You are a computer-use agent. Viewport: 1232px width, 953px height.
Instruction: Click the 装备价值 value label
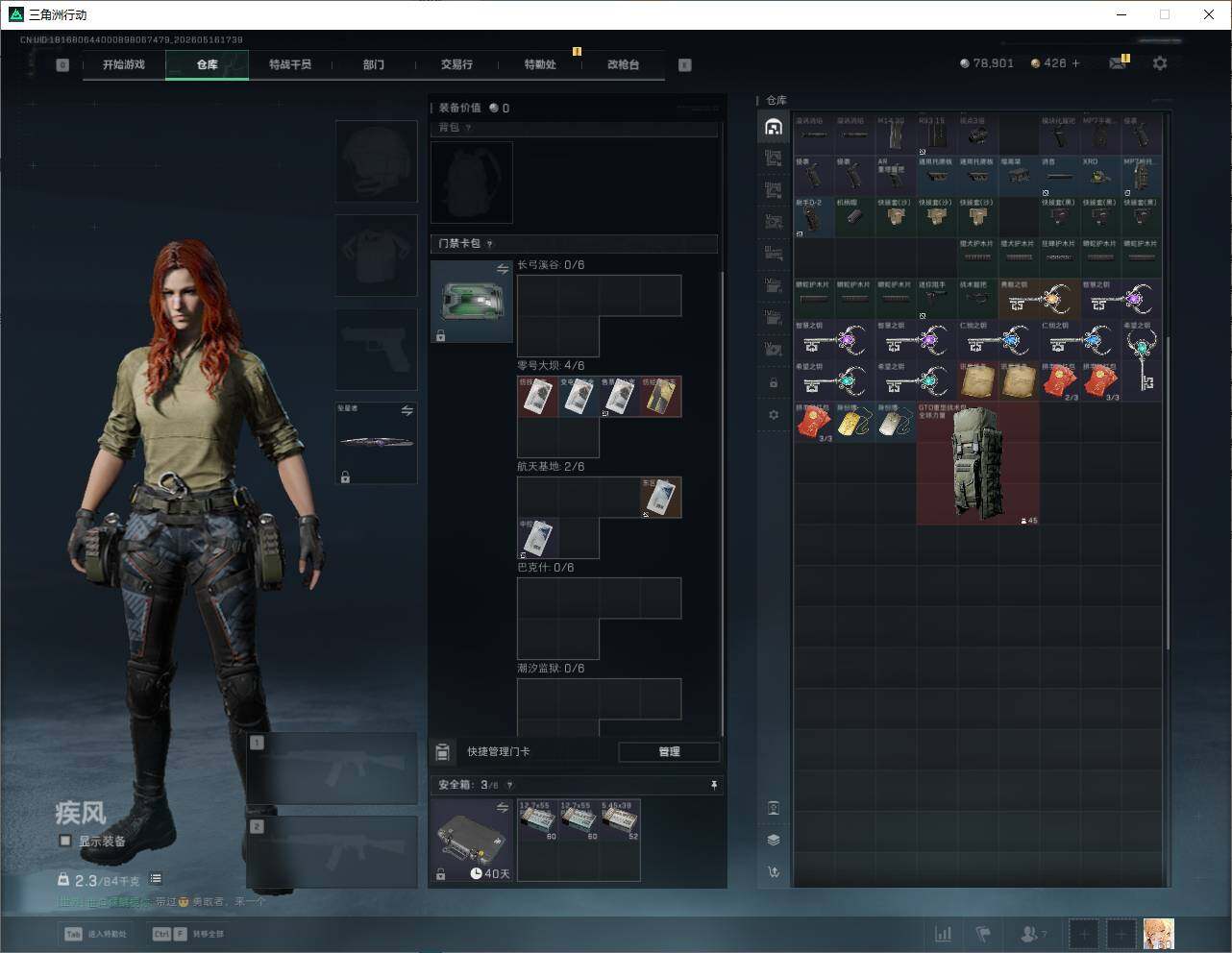coord(475,108)
